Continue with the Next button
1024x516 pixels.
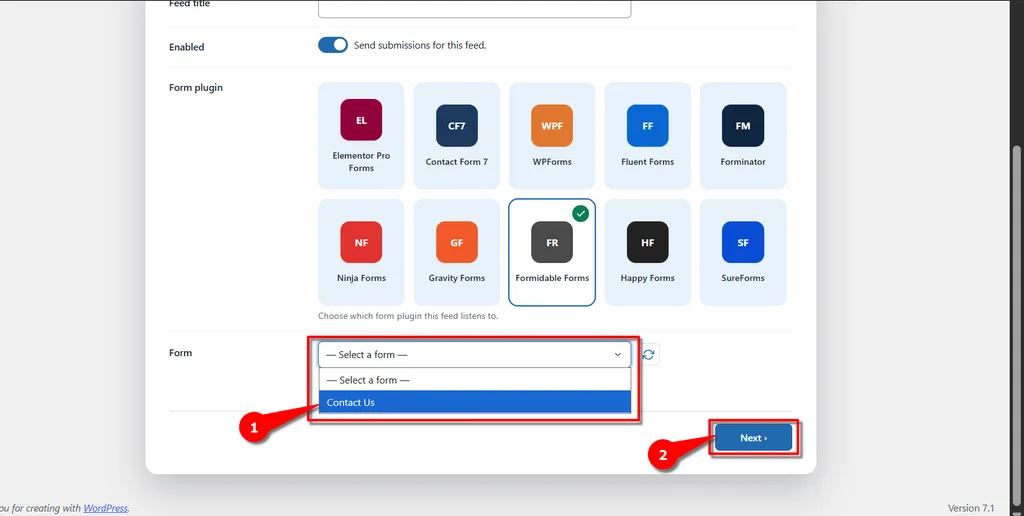click(753, 438)
